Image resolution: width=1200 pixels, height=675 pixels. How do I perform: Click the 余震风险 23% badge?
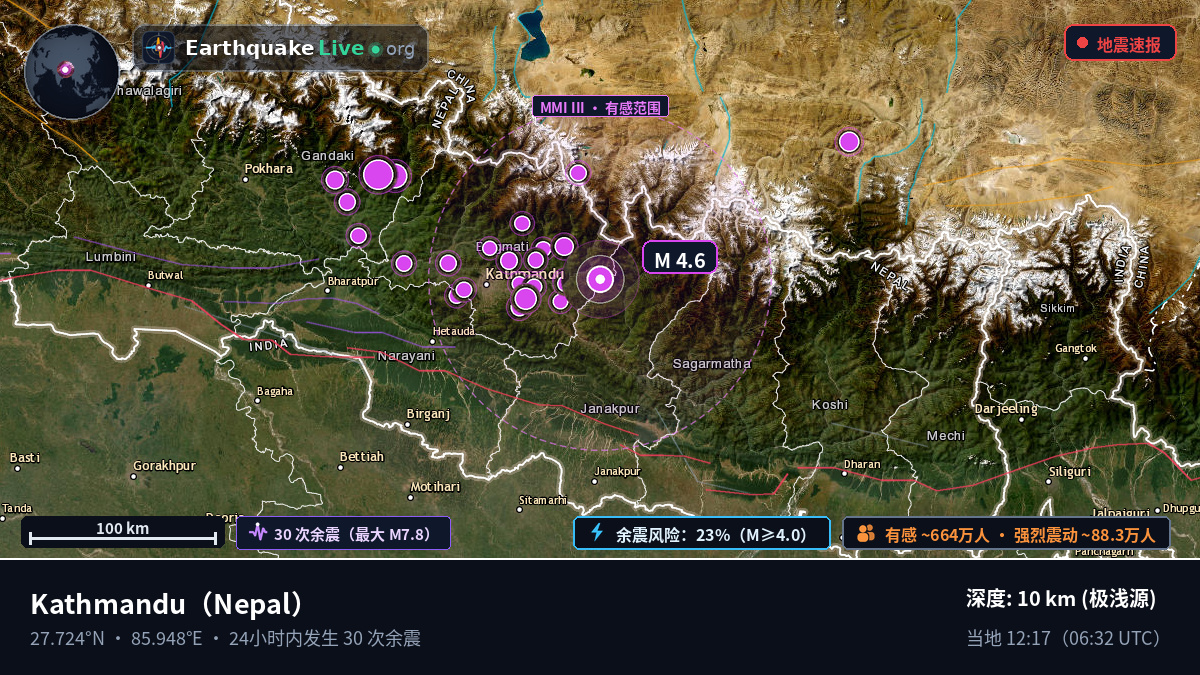coord(702,533)
